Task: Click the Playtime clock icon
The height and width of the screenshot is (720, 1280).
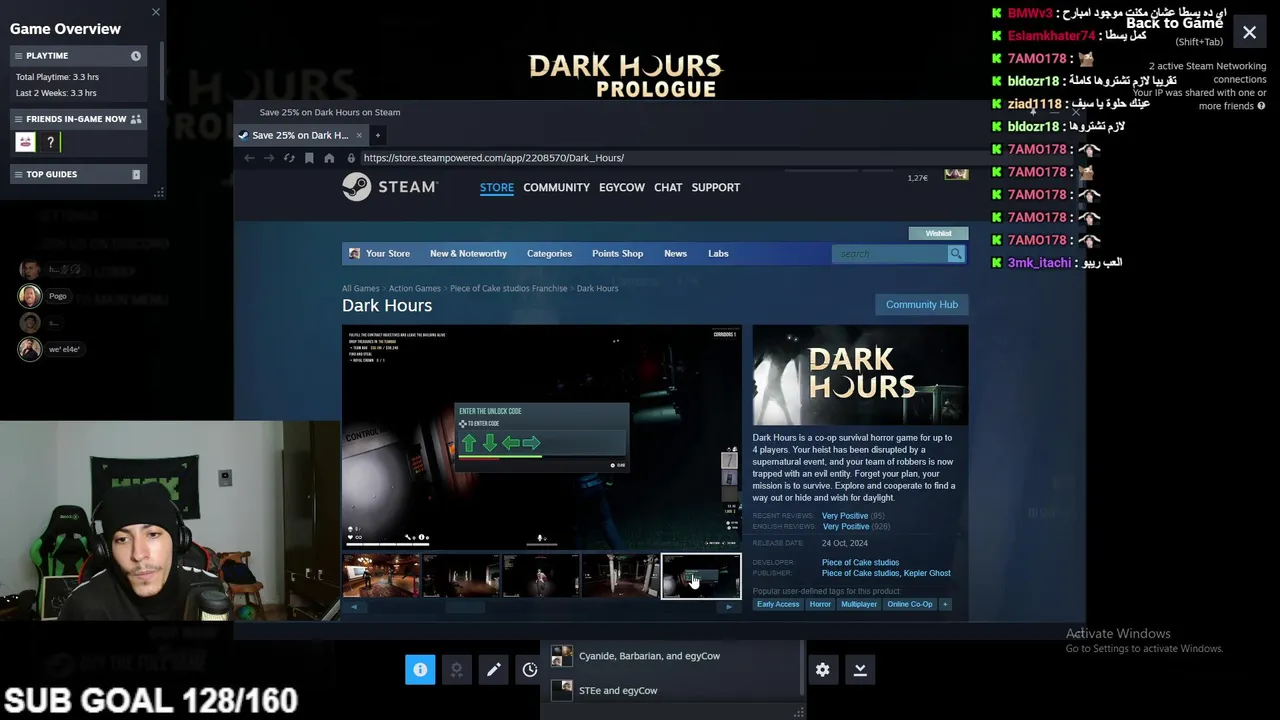Action: 136,56
